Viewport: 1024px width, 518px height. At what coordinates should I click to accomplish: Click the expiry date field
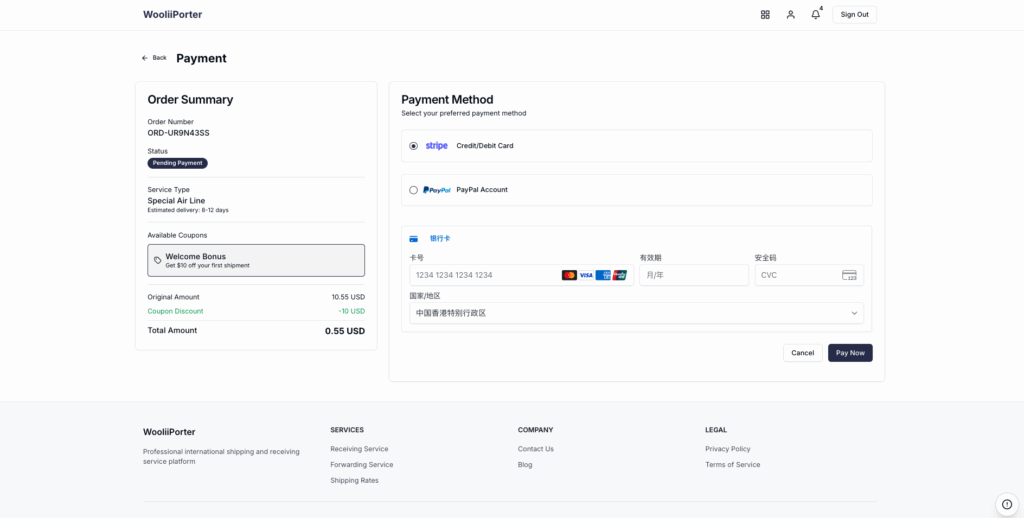tap(693, 275)
